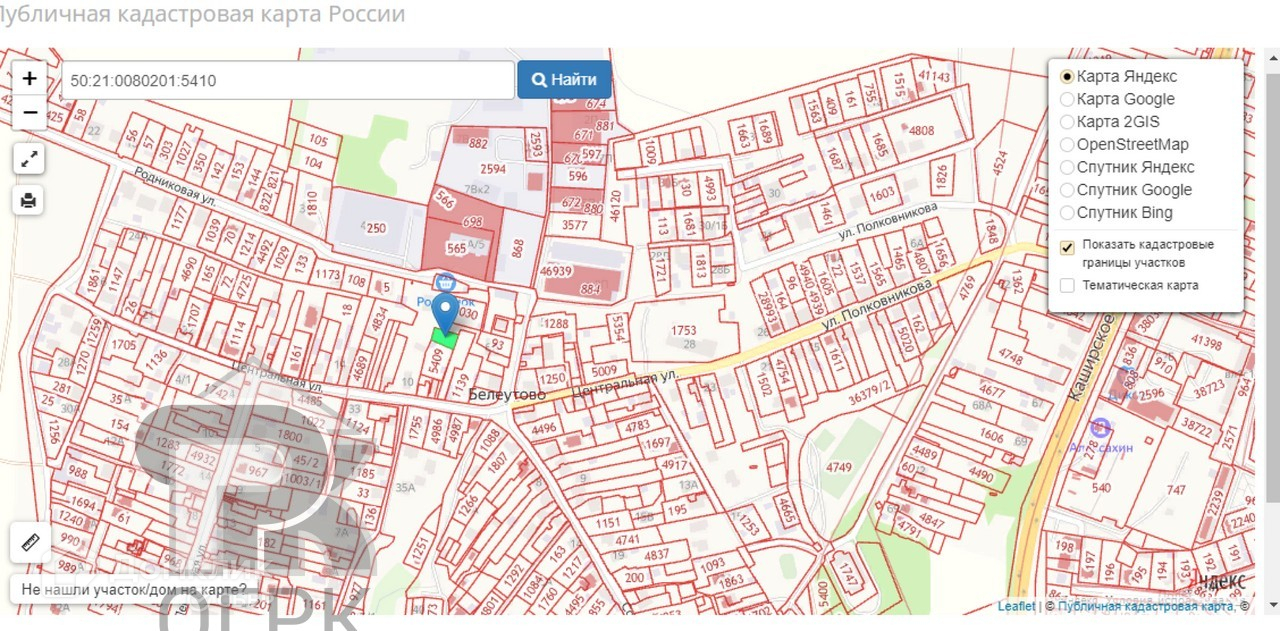Click parcel labeled 3577
Viewport: 1280px width, 631px height.
[574, 225]
